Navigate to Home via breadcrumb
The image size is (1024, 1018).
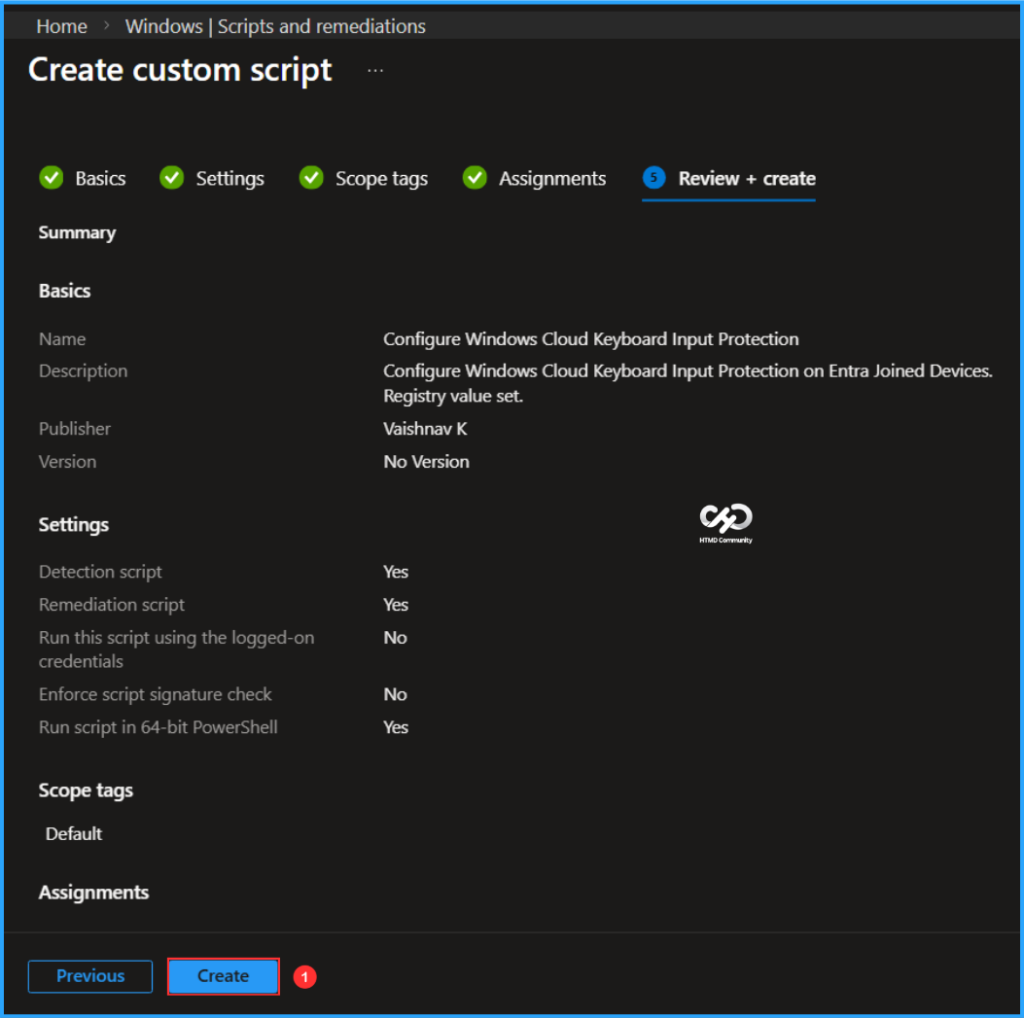coord(61,26)
